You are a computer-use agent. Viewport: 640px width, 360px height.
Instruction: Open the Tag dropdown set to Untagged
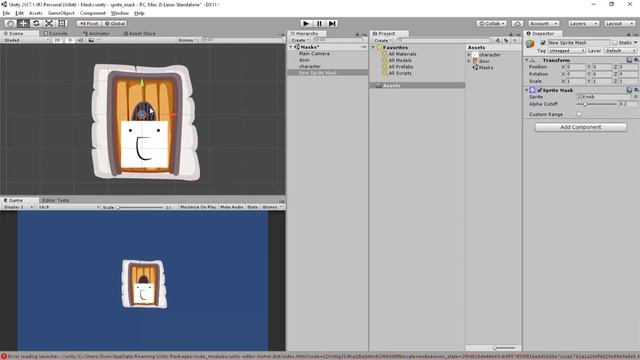pos(567,51)
